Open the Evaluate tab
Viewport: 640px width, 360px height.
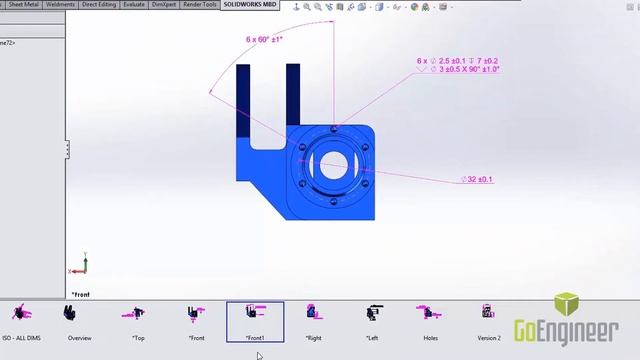tap(134, 4)
